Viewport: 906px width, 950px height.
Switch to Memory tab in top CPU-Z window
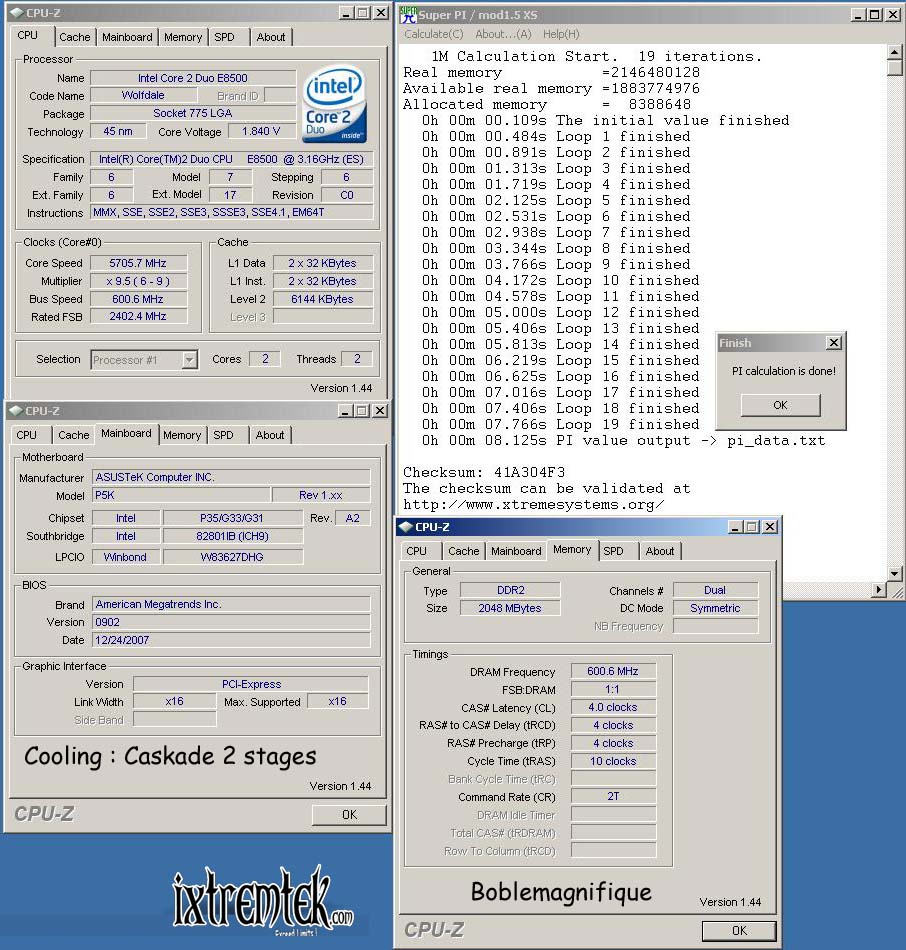(183, 37)
